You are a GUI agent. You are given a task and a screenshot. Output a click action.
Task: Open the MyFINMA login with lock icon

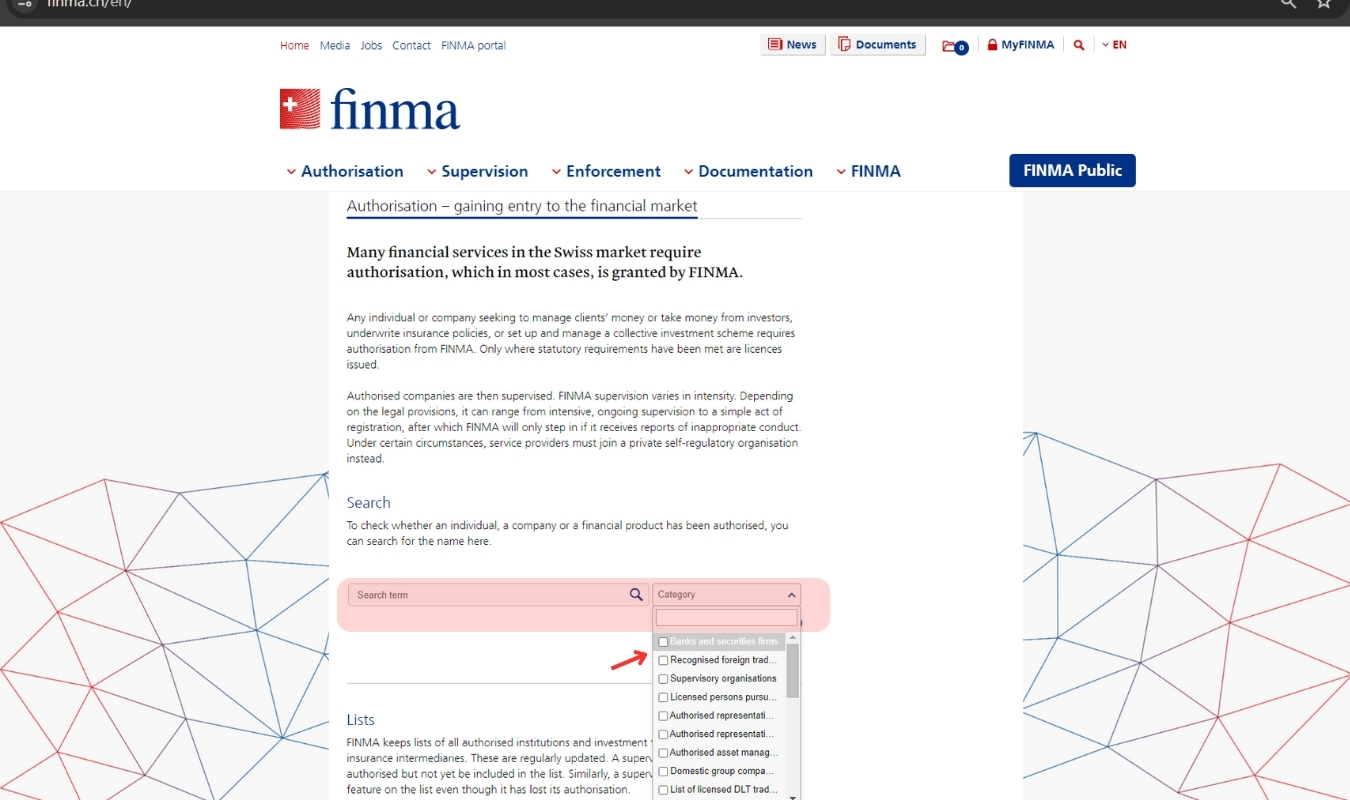pyautogui.click(x=1020, y=45)
